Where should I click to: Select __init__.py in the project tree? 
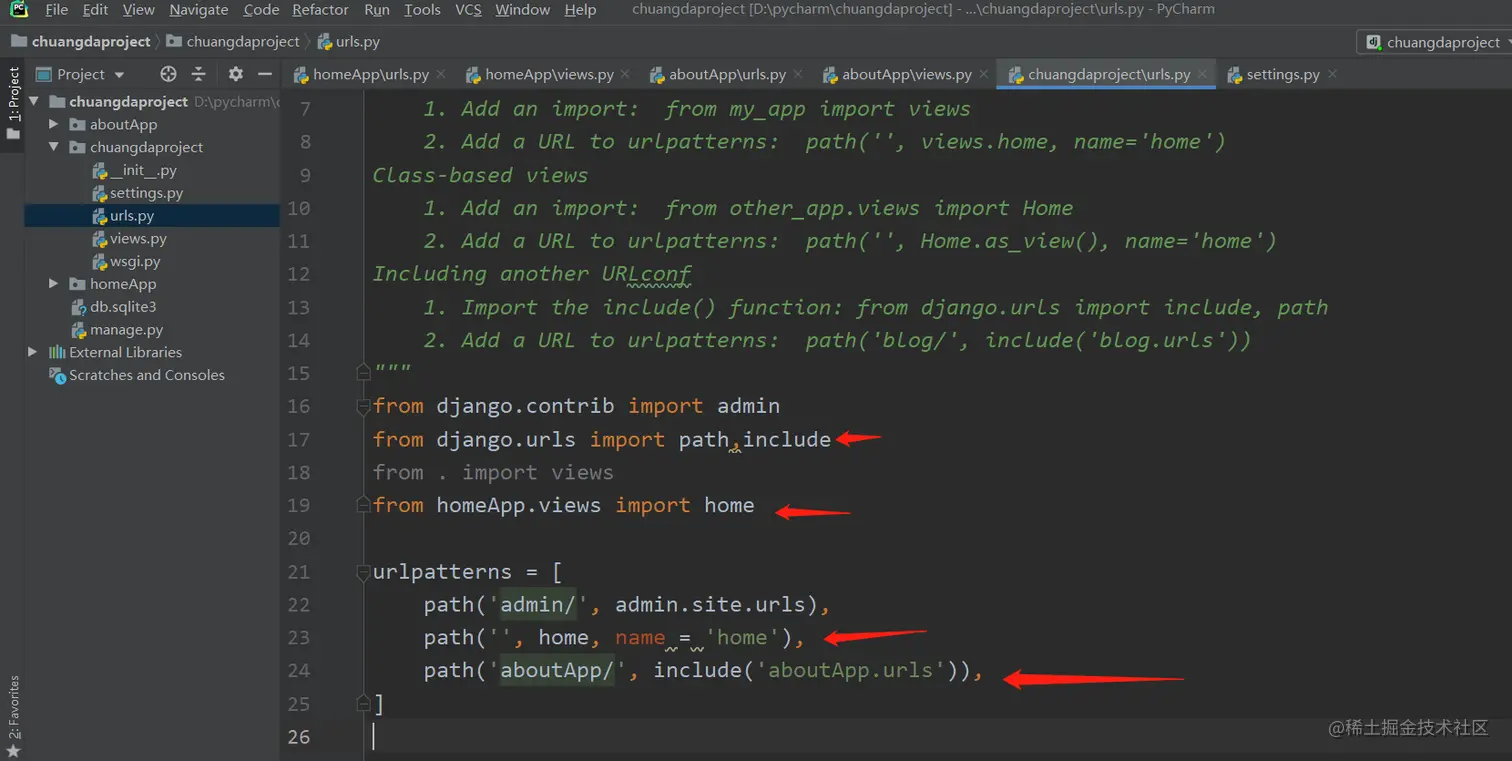pyautogui.click(x=143, y=170)
